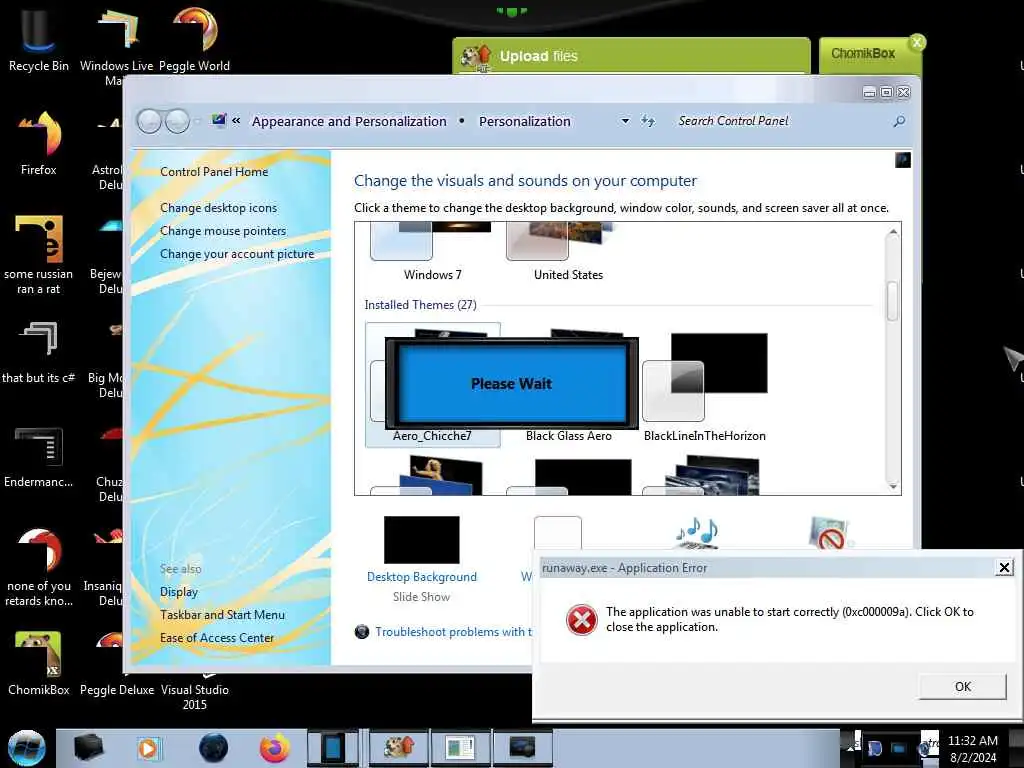Click the search magnifier icon in Control Panel
Viewport: 1024px width, 768px height.
[x=899, y=121]
